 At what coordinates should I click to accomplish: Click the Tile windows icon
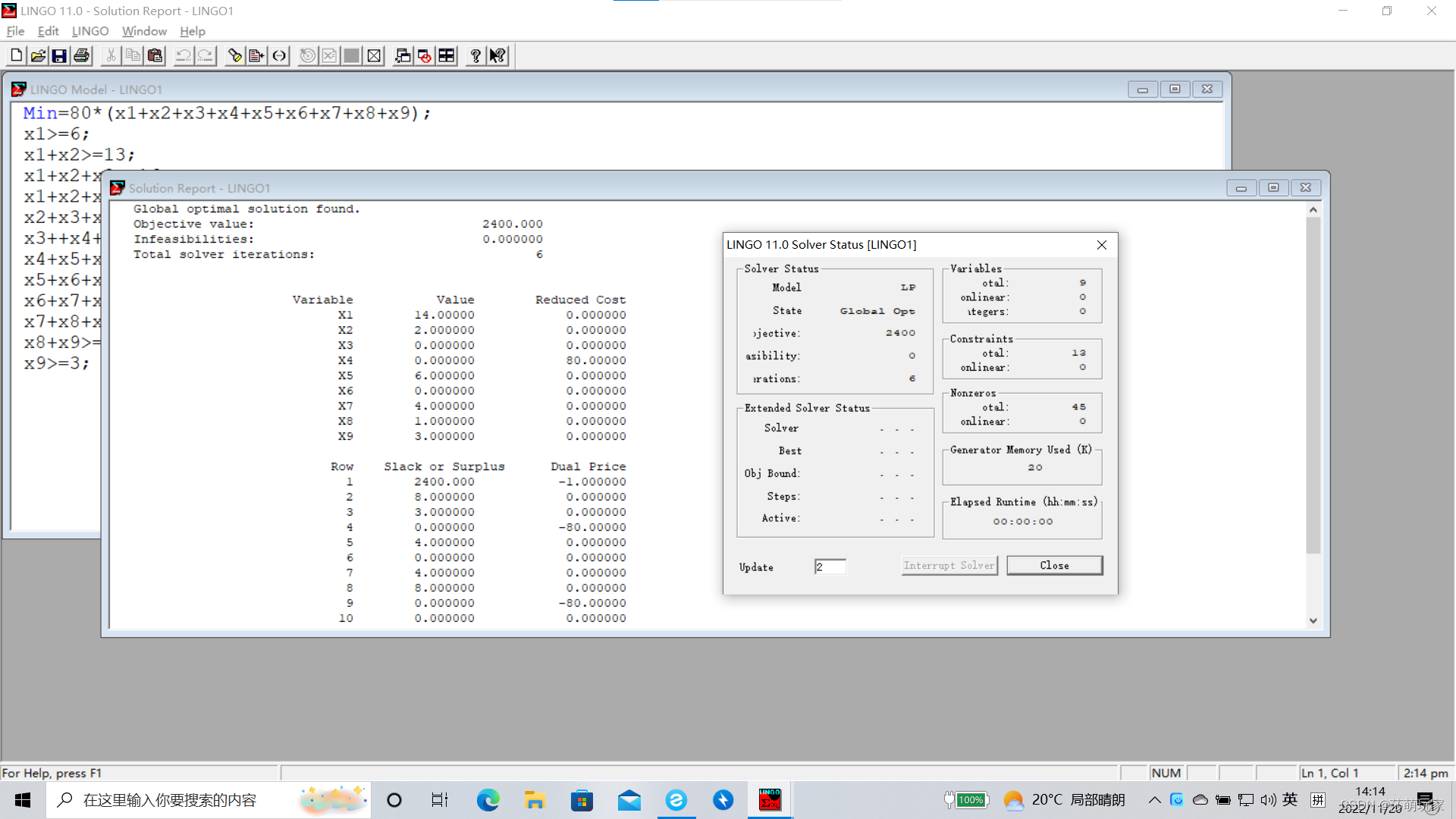(x=447, y=55)
